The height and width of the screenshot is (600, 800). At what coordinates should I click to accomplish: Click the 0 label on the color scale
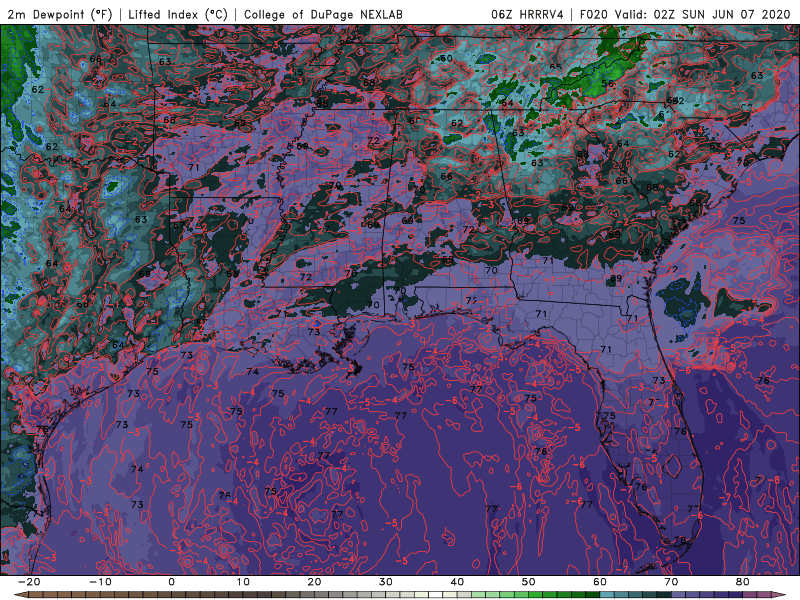click(171, 582)
